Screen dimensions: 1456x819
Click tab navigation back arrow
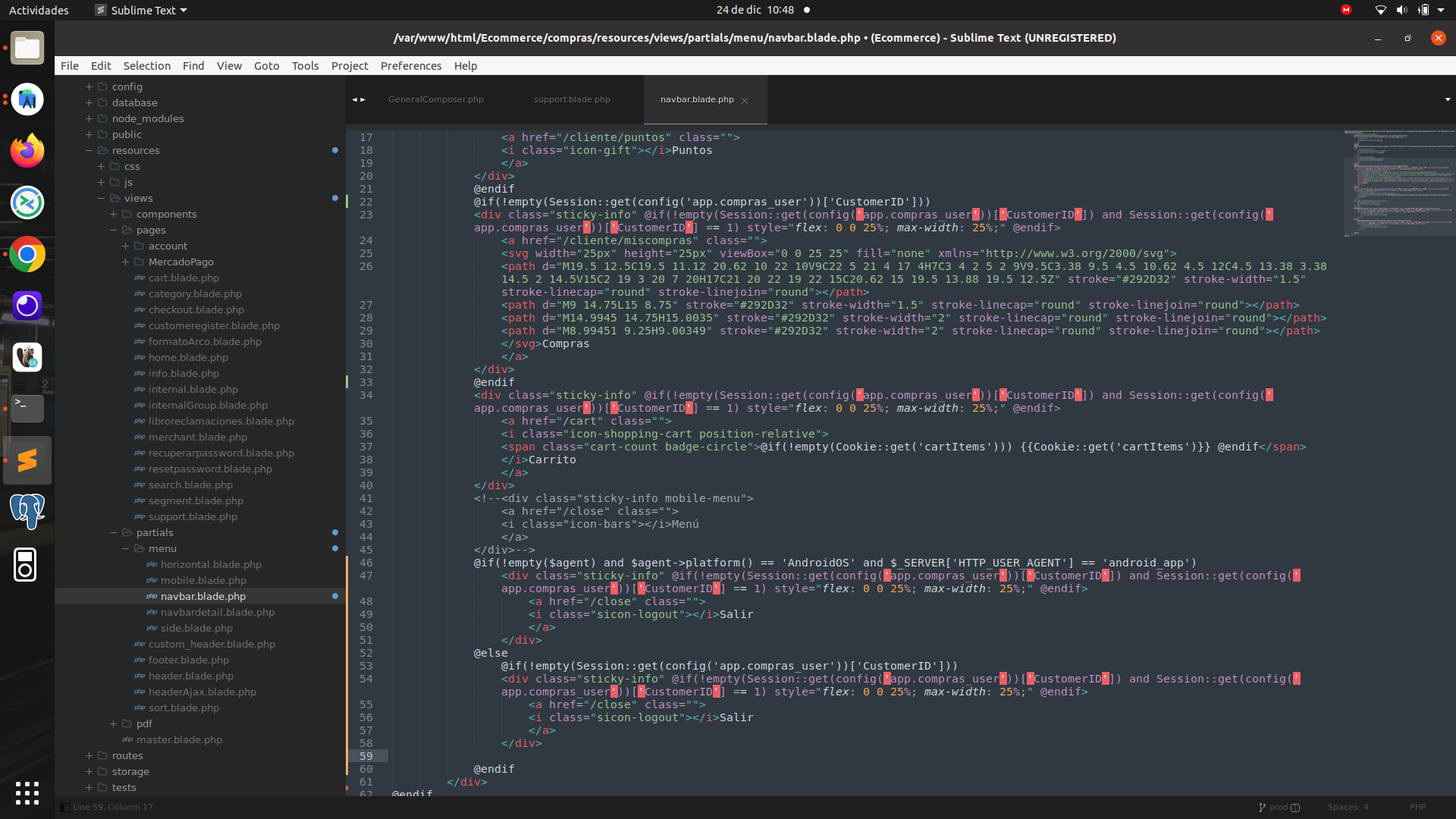point(354,99)
